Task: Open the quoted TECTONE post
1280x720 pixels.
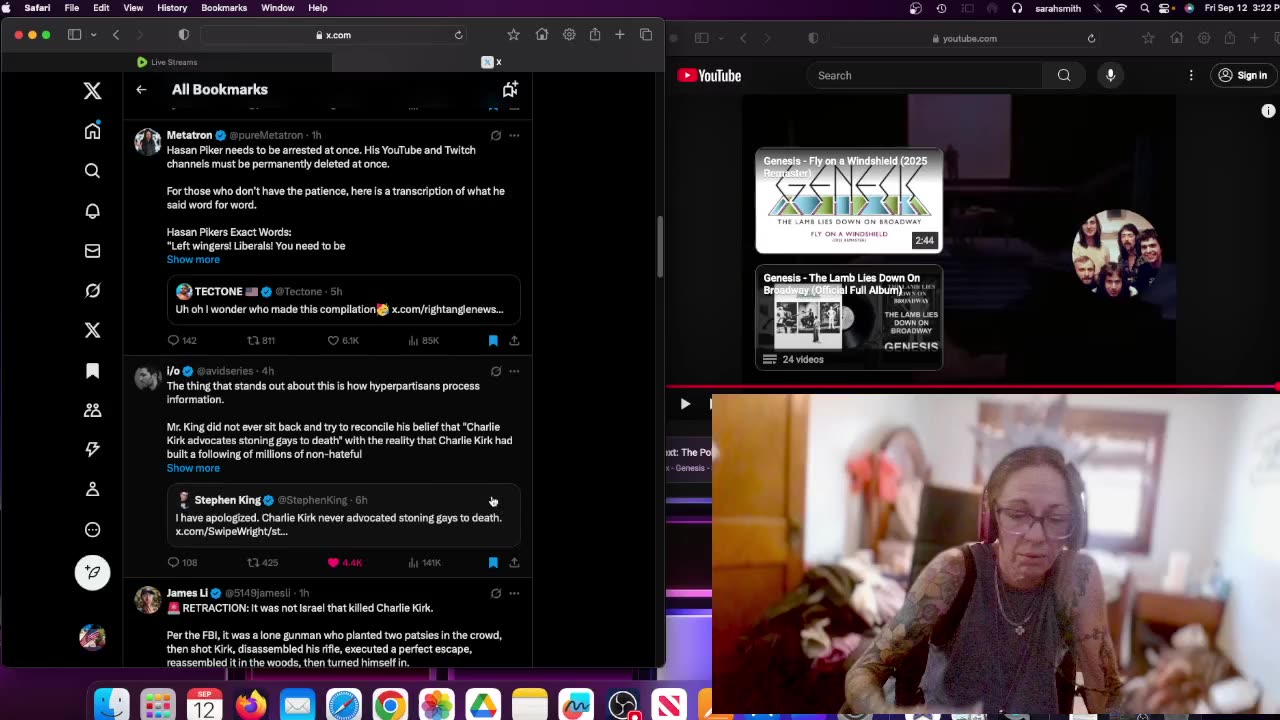Action: tap(343, 300)
